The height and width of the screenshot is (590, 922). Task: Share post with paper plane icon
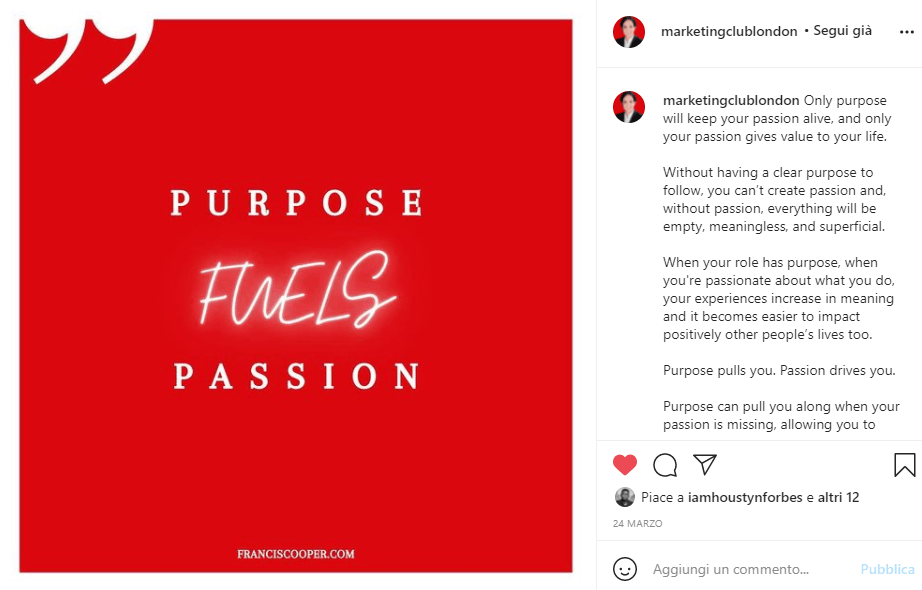pyautogui.click(x=704, y=465)
